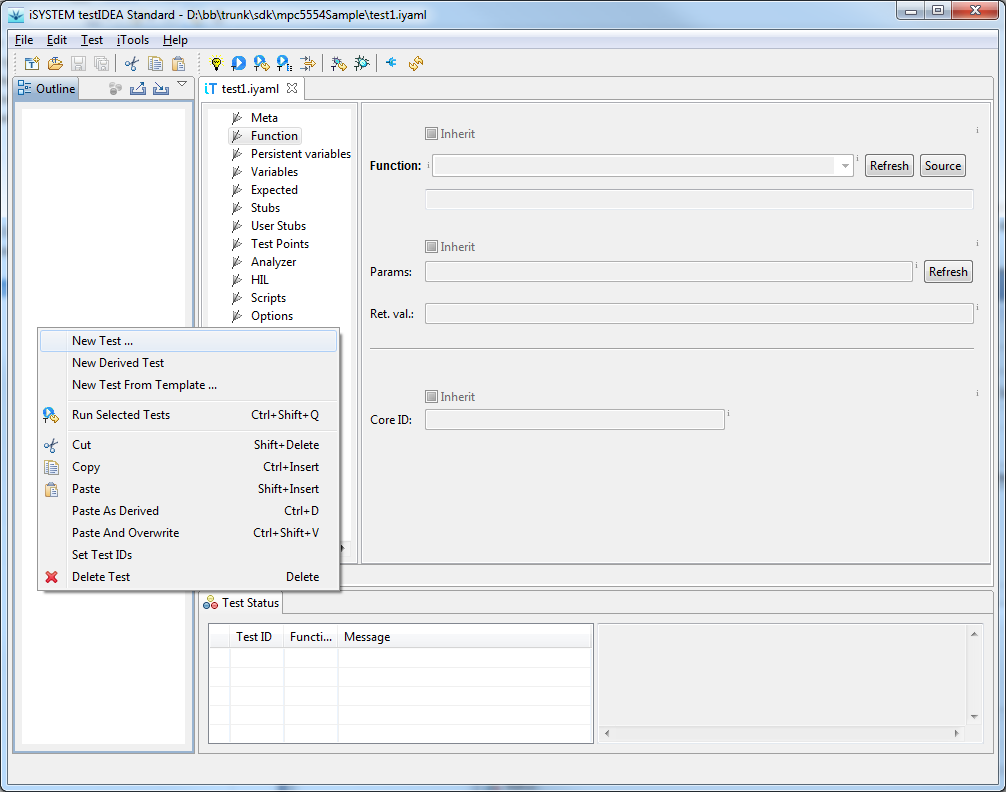Click Refresh button next to Params
The image size is (1006, 792).
pos(948,271)
